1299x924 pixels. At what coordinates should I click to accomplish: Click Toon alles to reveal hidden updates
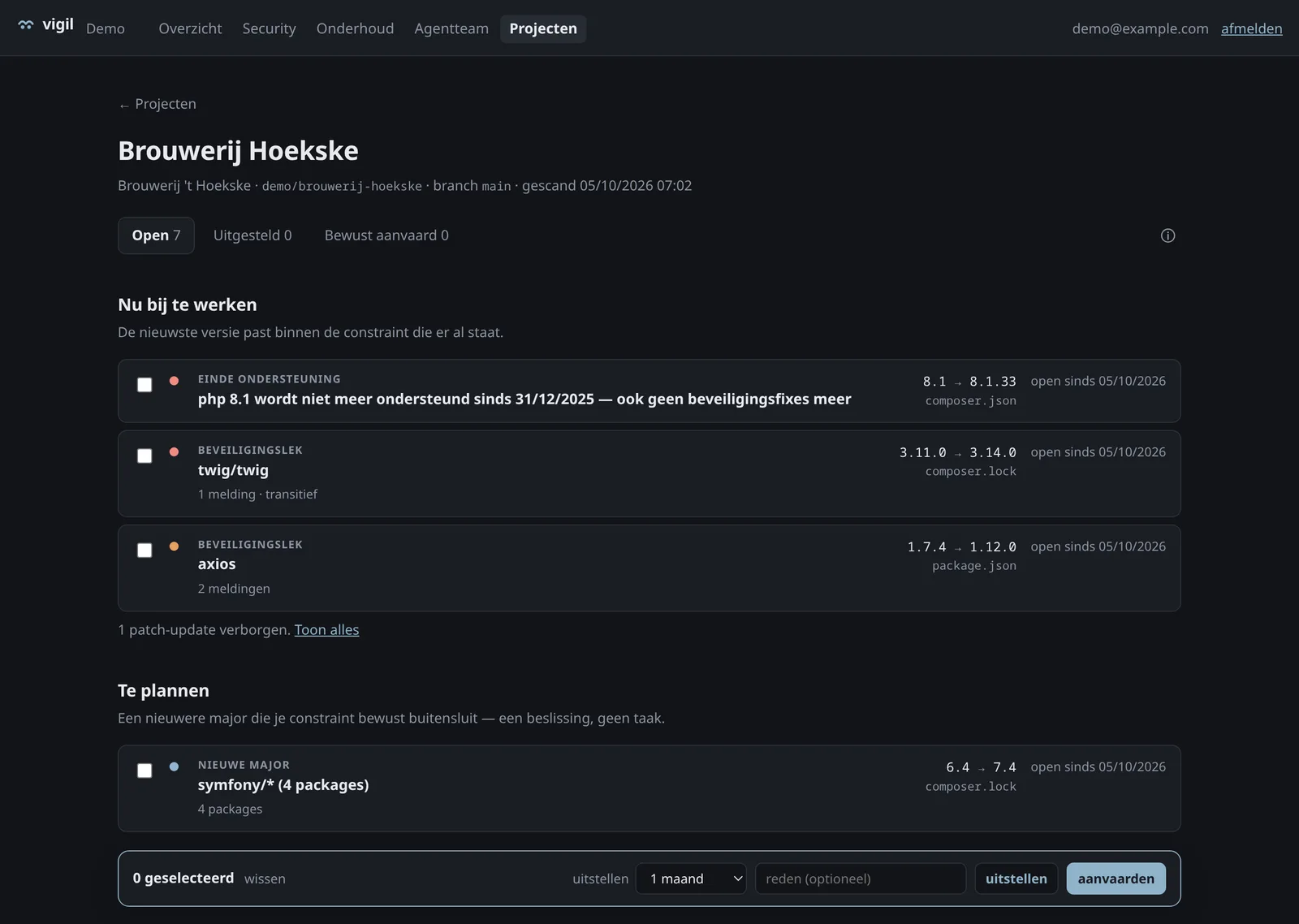[326, 630]
